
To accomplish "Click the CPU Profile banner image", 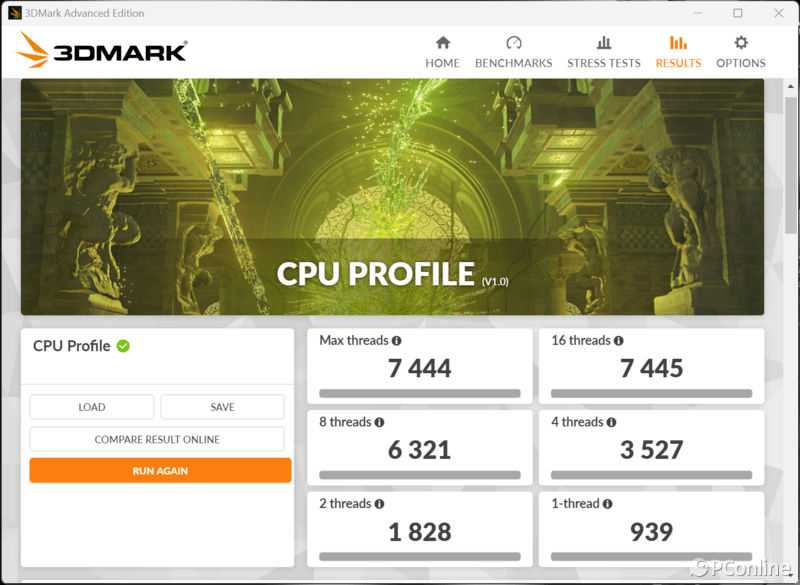I will [x=392, y=196].
